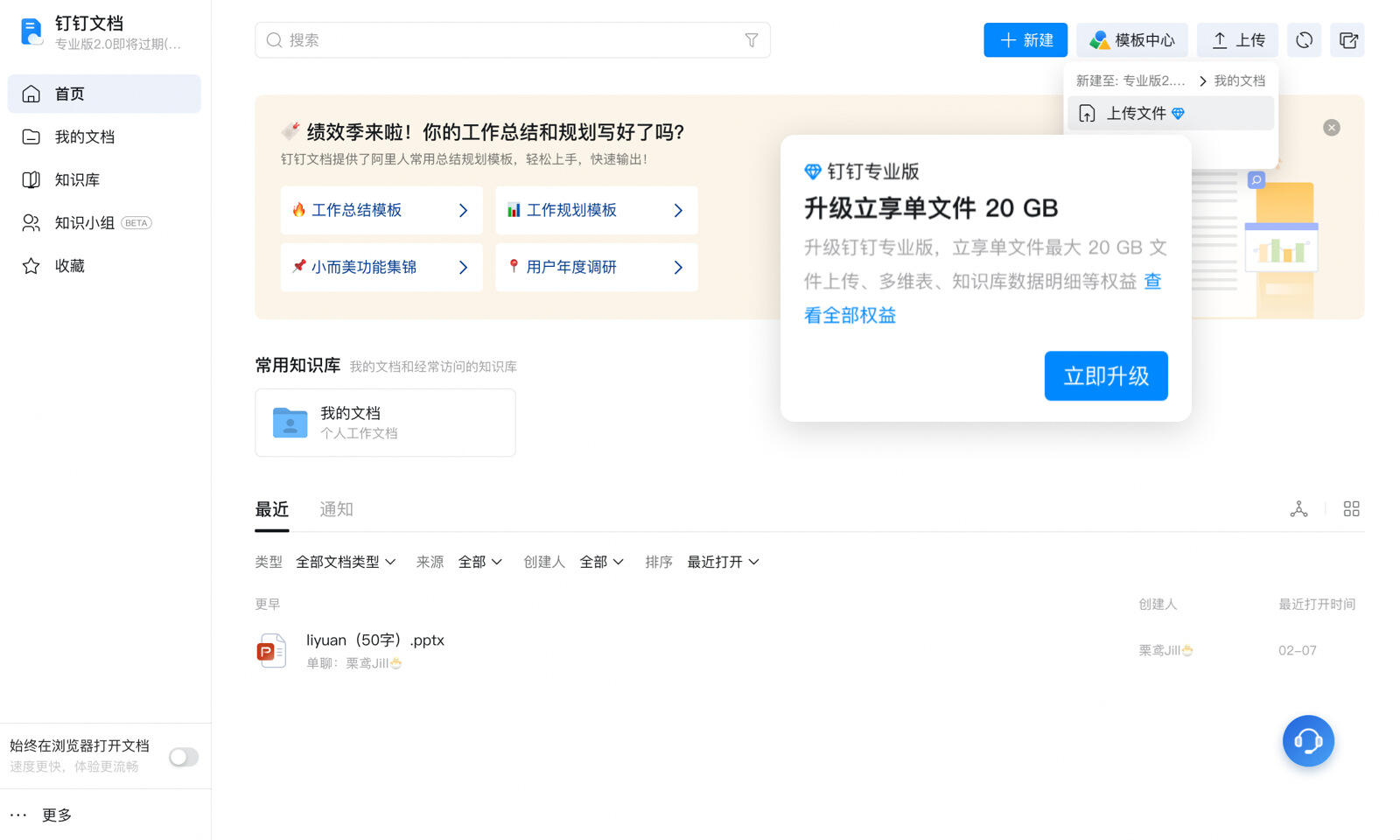The image size is (1400, 840).
Task: Open the liyuan（50字）.pptx file
Action: [x=375, y=640]
